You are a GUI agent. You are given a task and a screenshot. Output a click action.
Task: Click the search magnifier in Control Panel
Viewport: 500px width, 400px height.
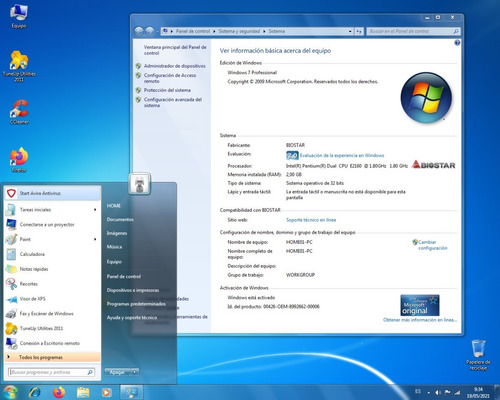point(456,31)
